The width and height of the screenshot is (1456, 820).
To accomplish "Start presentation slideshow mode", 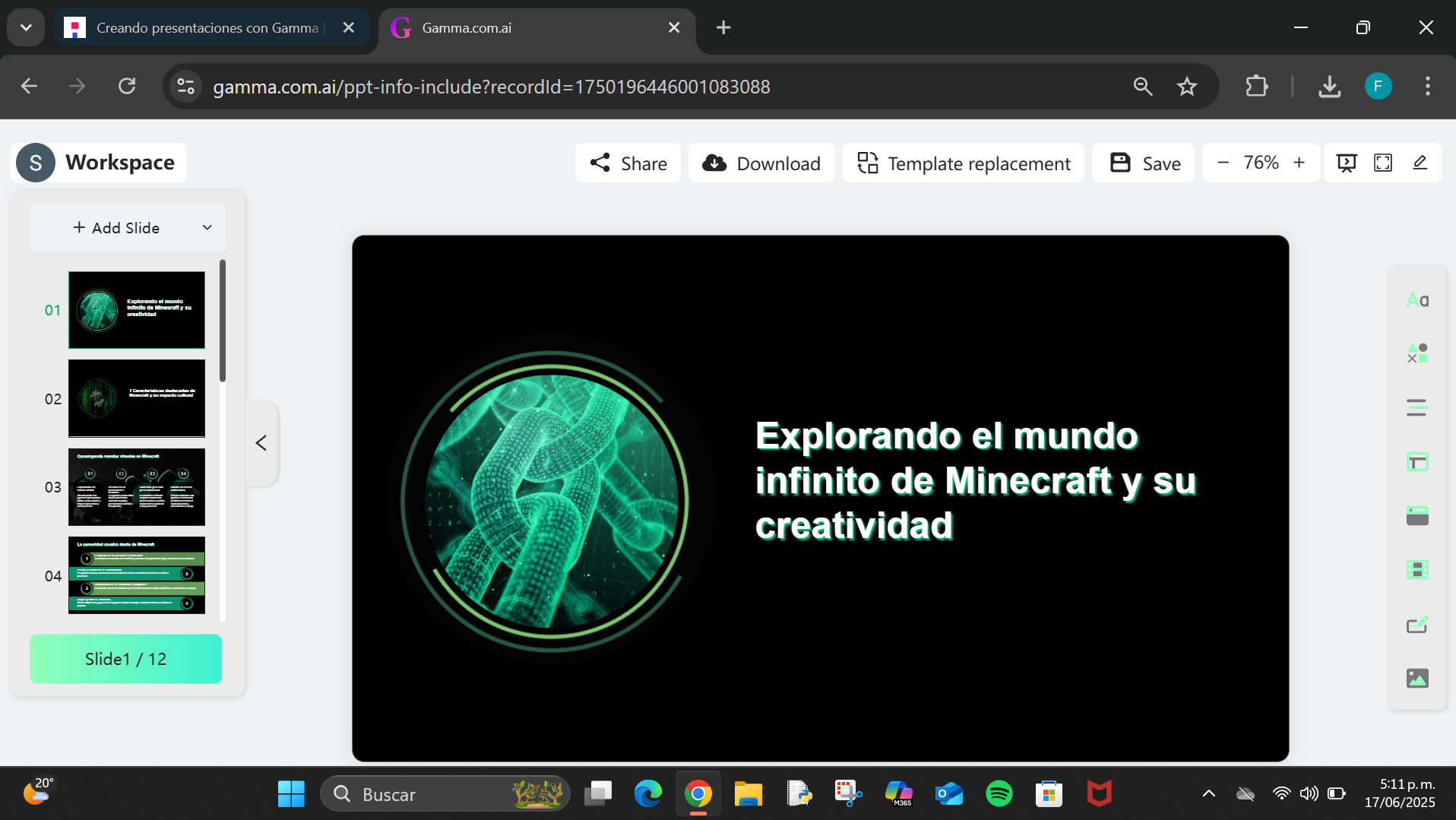I will pyautogui.click(x=1347, y=163).
